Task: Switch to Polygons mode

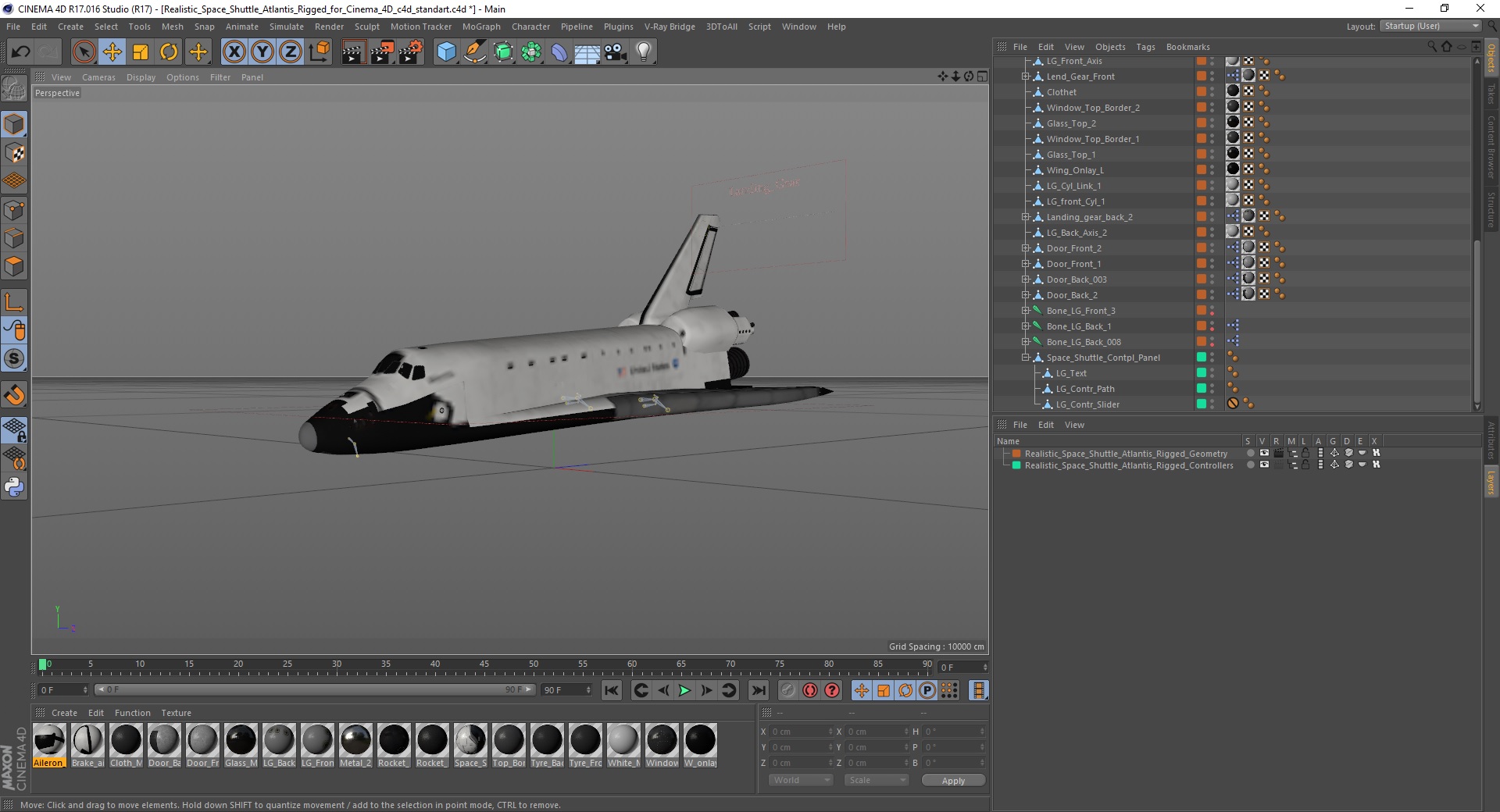Action: (14, 266)
